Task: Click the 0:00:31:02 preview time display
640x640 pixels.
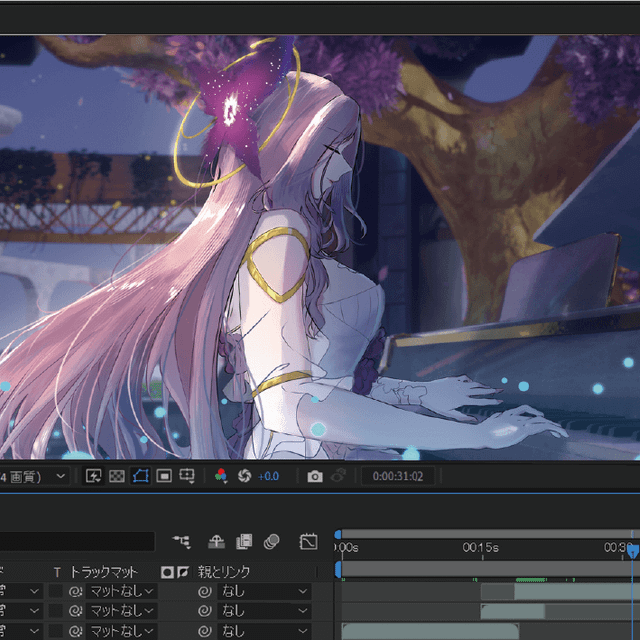Action: coord(397,477)
